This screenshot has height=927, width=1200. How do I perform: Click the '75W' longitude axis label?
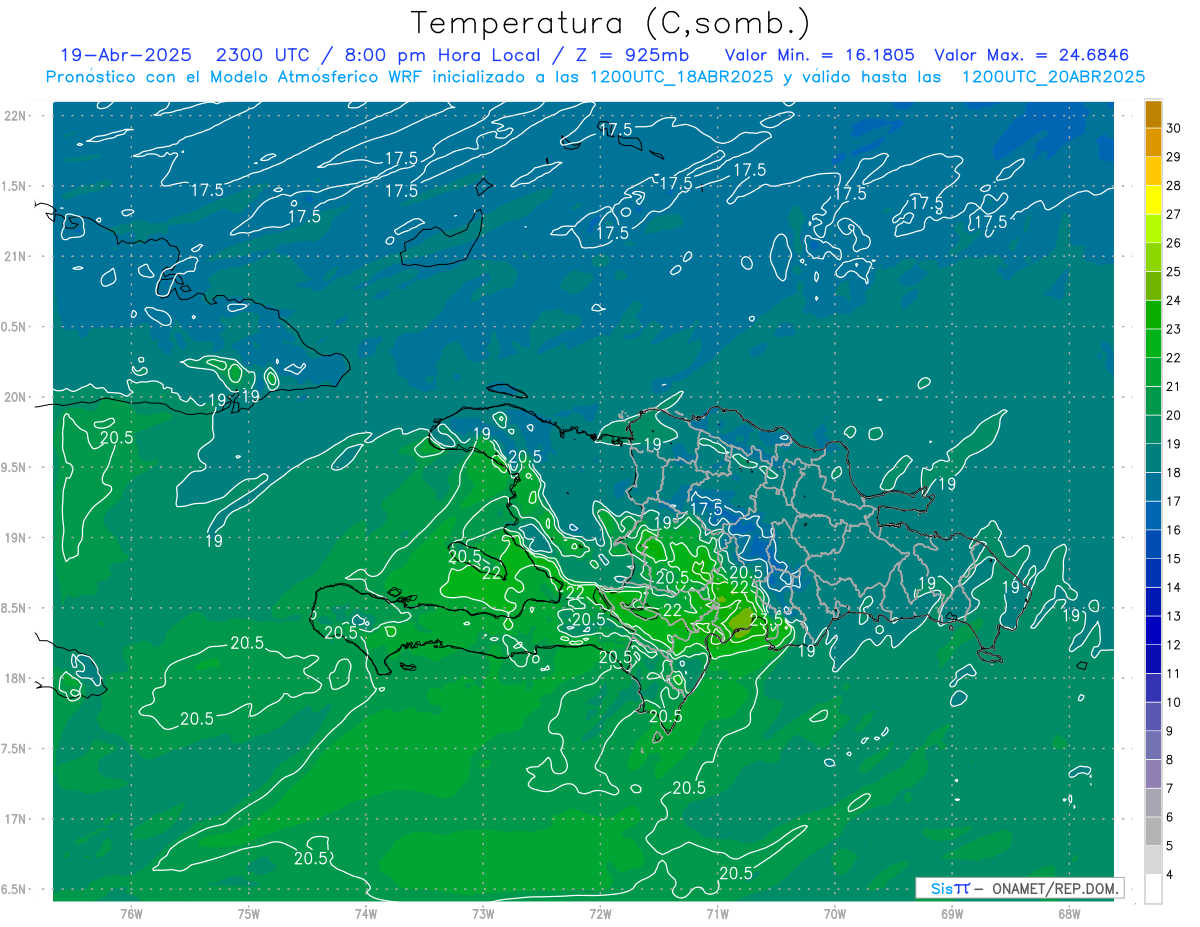[248, 913]
